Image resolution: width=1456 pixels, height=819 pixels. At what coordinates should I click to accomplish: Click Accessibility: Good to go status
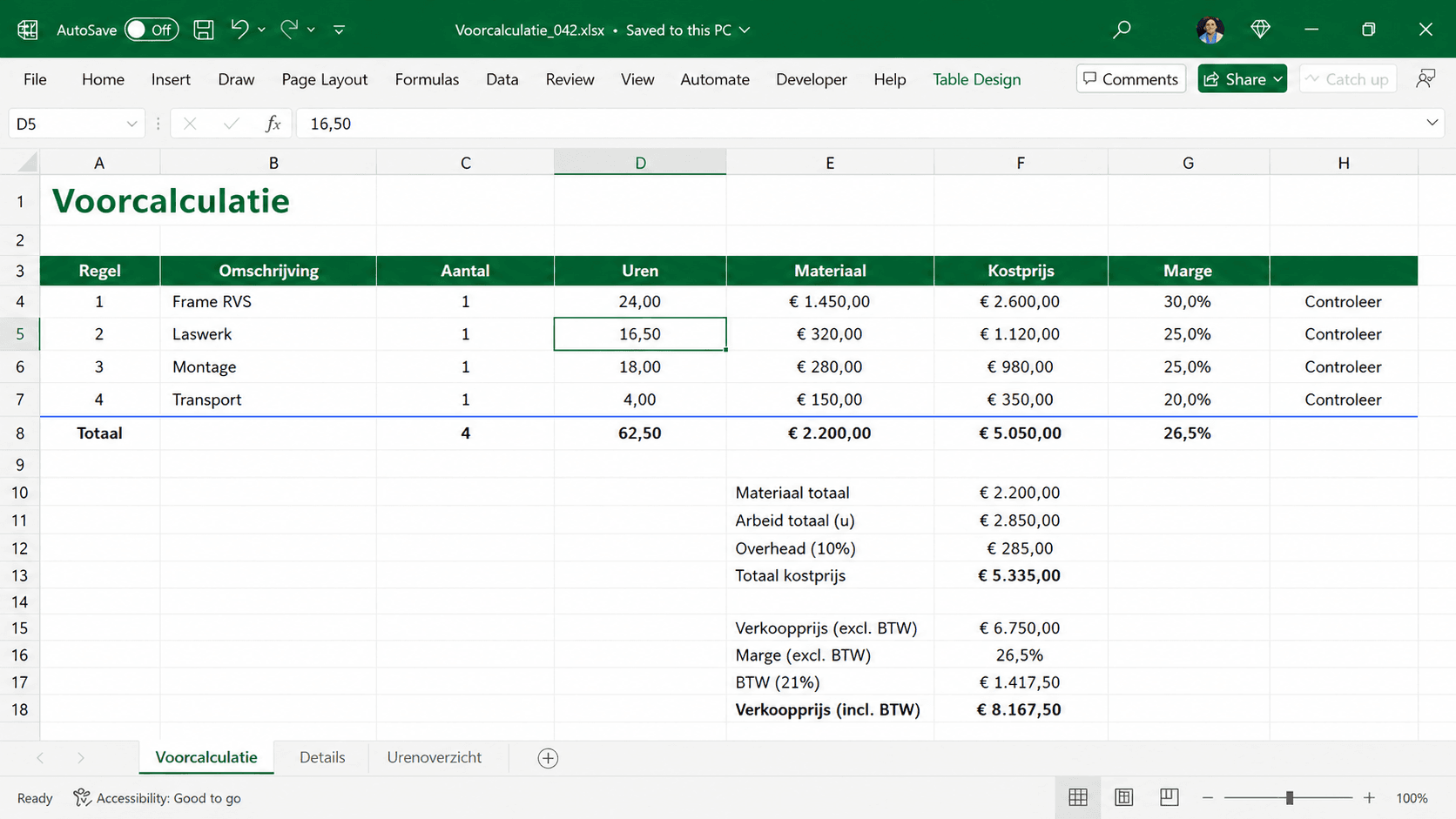click(x=158, y=798)
